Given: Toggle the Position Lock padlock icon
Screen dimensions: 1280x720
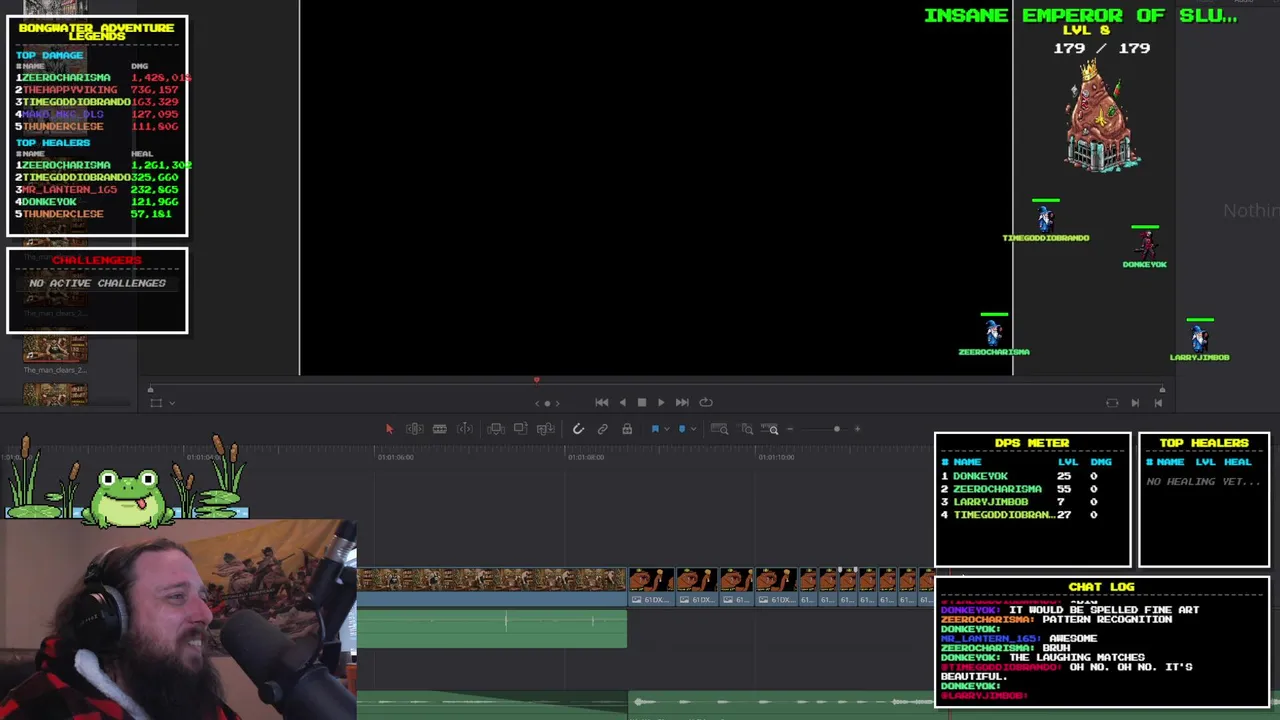Looking at the screenshot, I should tap(627, 429).
